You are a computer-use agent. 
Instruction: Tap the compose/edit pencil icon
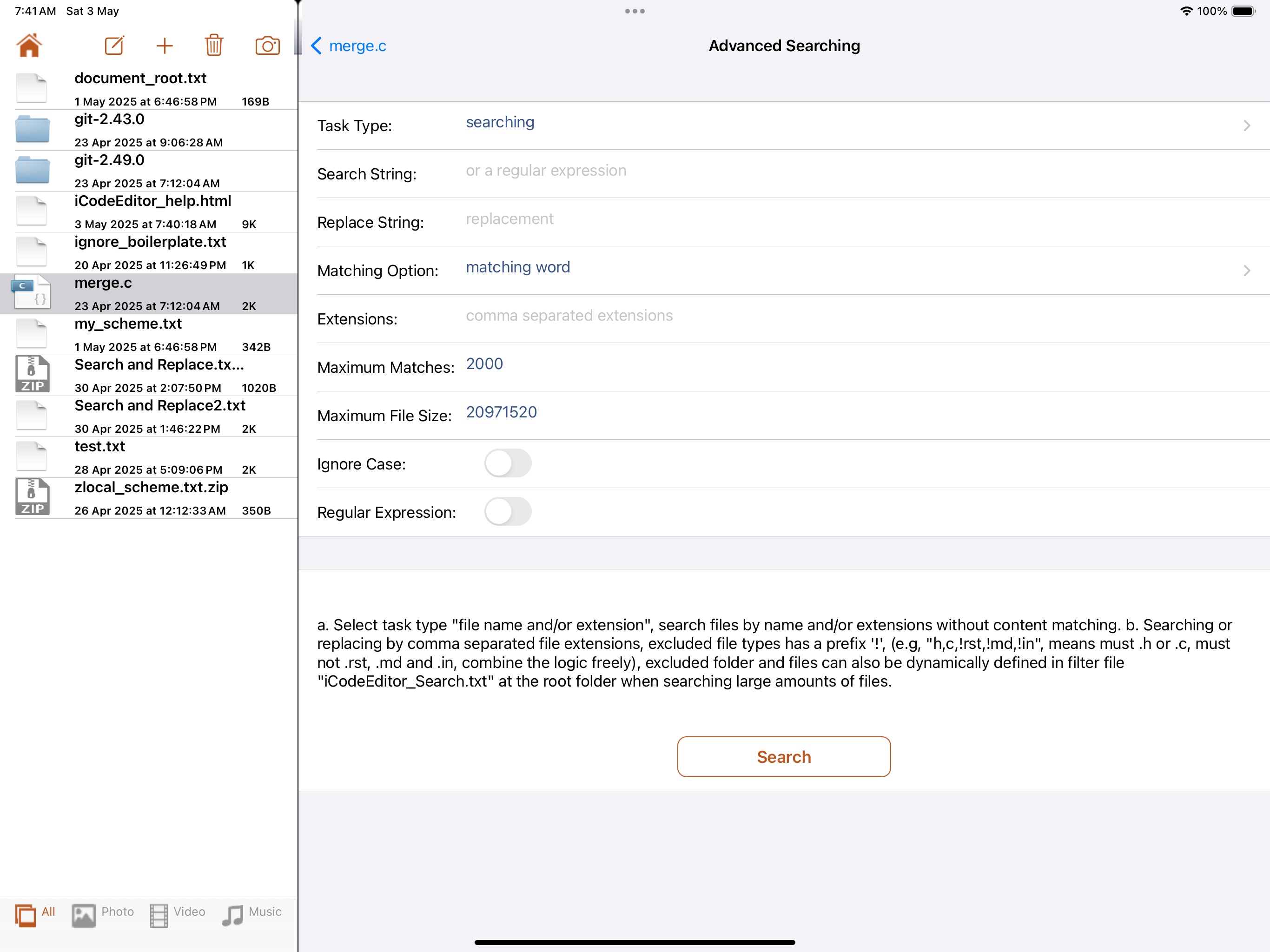(x=114, y=46)
